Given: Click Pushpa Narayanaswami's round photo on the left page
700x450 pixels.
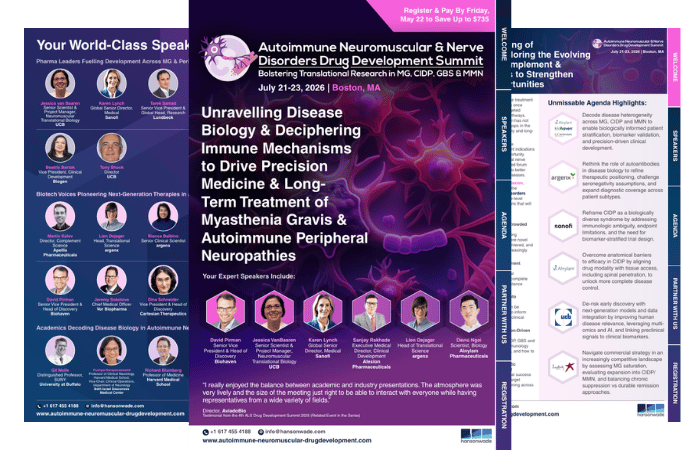Looking at the screenshot, I should [112, 350].
